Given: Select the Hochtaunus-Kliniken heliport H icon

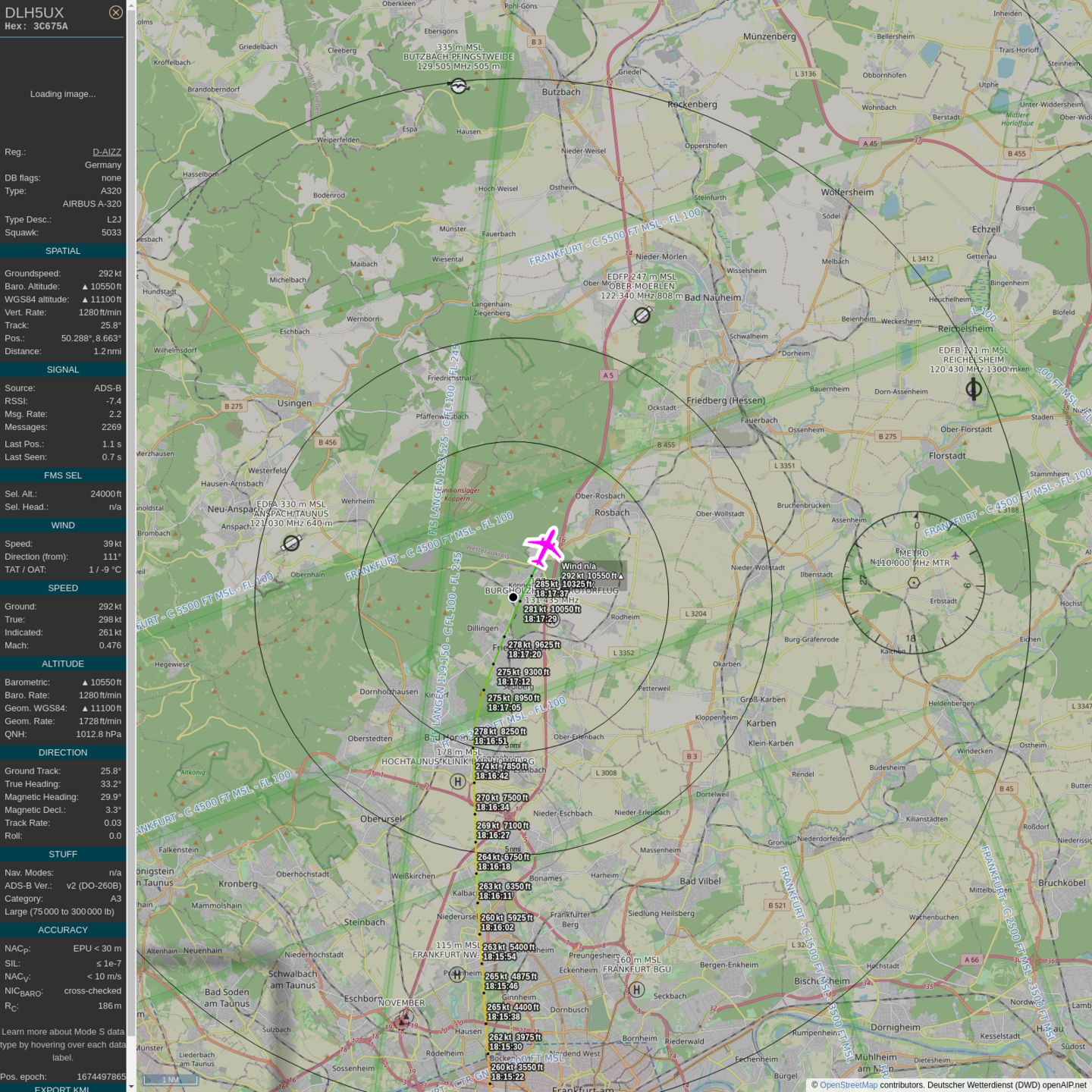Looking at the screenshot, I should (x=457, y=781).
